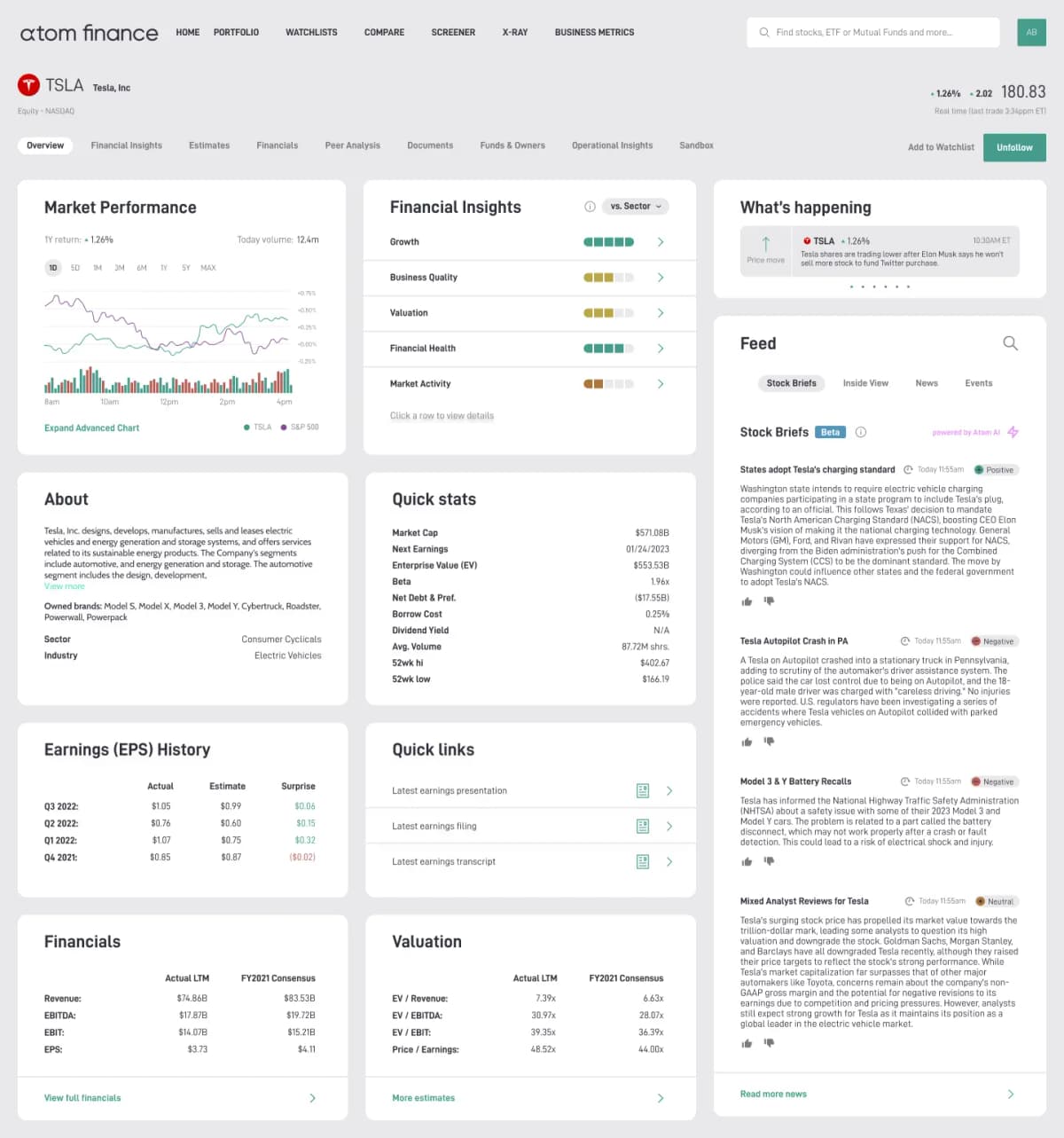Open the earnings filing document icon
This screenshot has height=1138, width=1064.
[x=643, y=826]
